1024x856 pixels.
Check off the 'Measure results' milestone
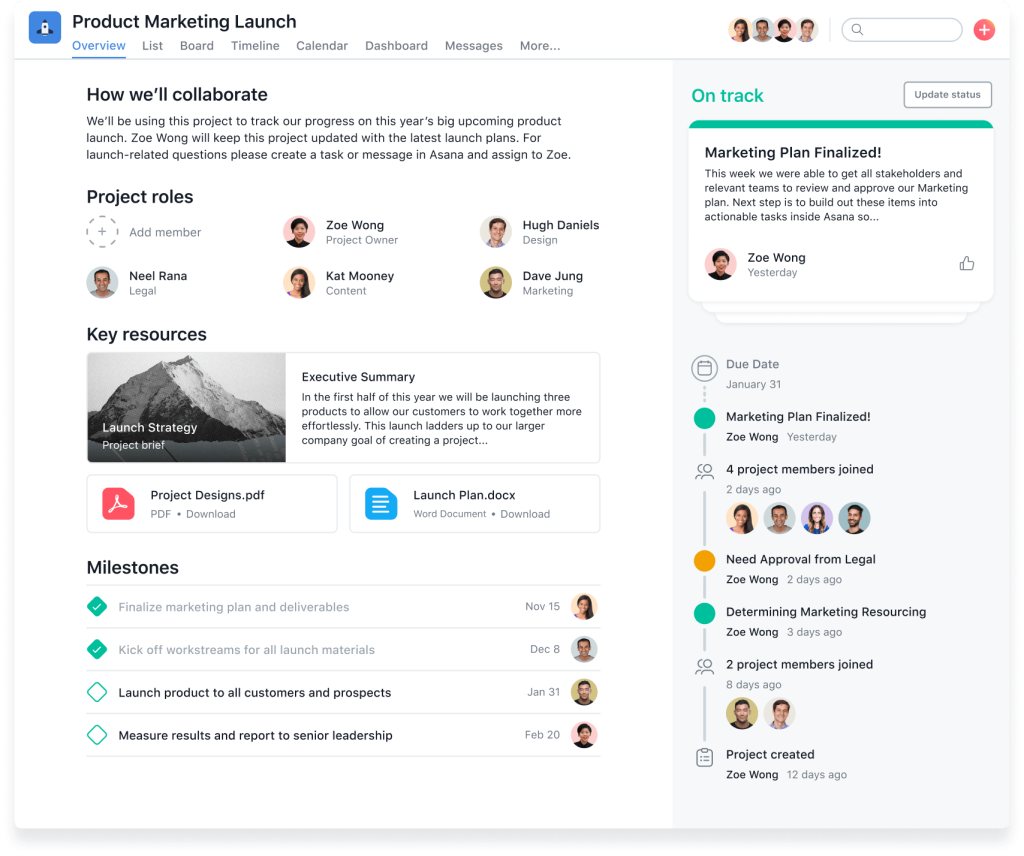pos(97,734)
